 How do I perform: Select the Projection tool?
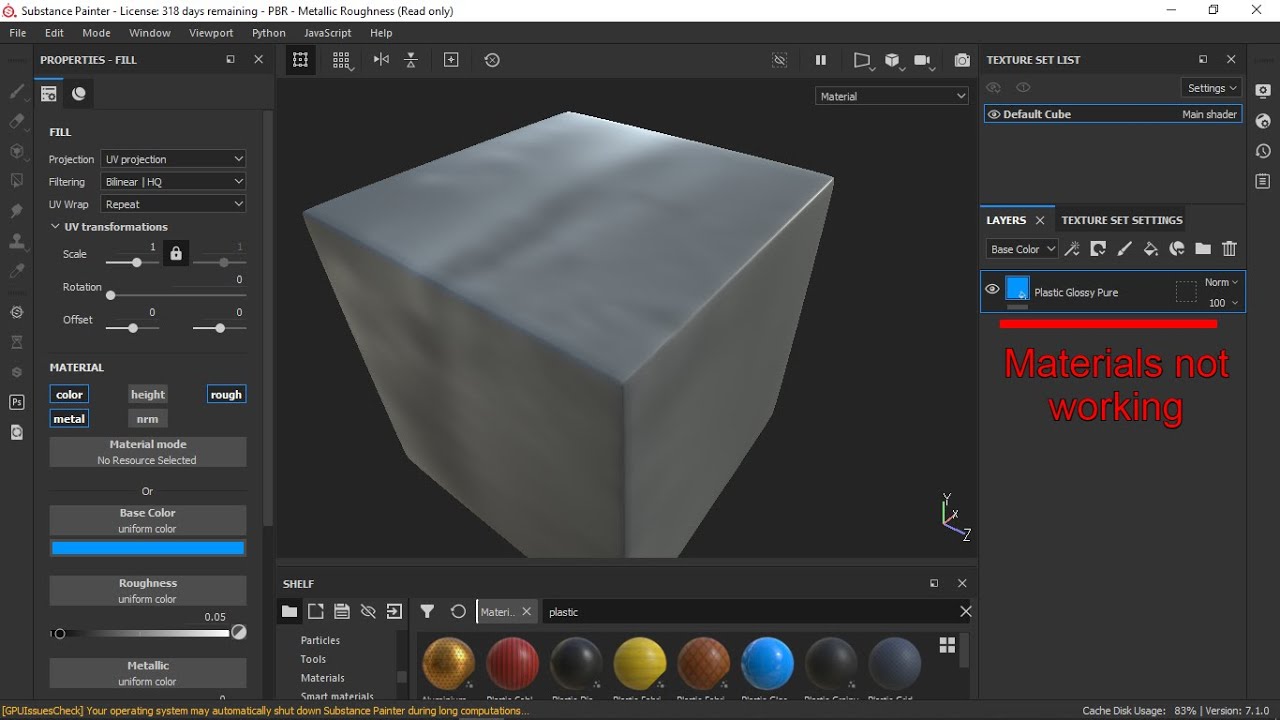(16, 151)
